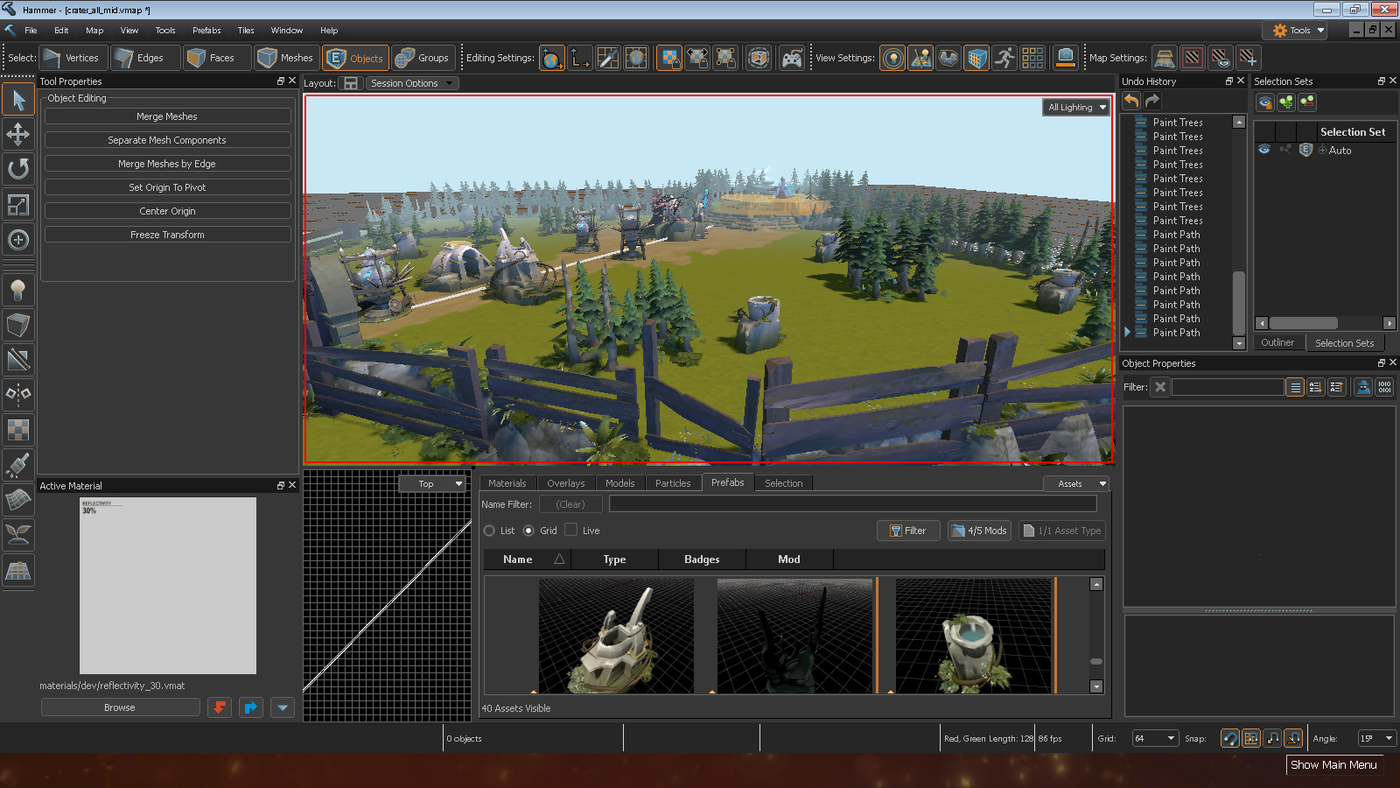Click the Name Filter input field

(x=853, y=505)
